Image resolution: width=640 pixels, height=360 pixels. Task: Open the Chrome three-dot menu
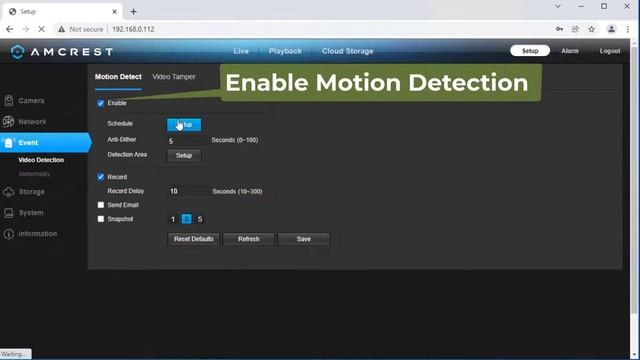pyautogui.click(x=628, y=29)
